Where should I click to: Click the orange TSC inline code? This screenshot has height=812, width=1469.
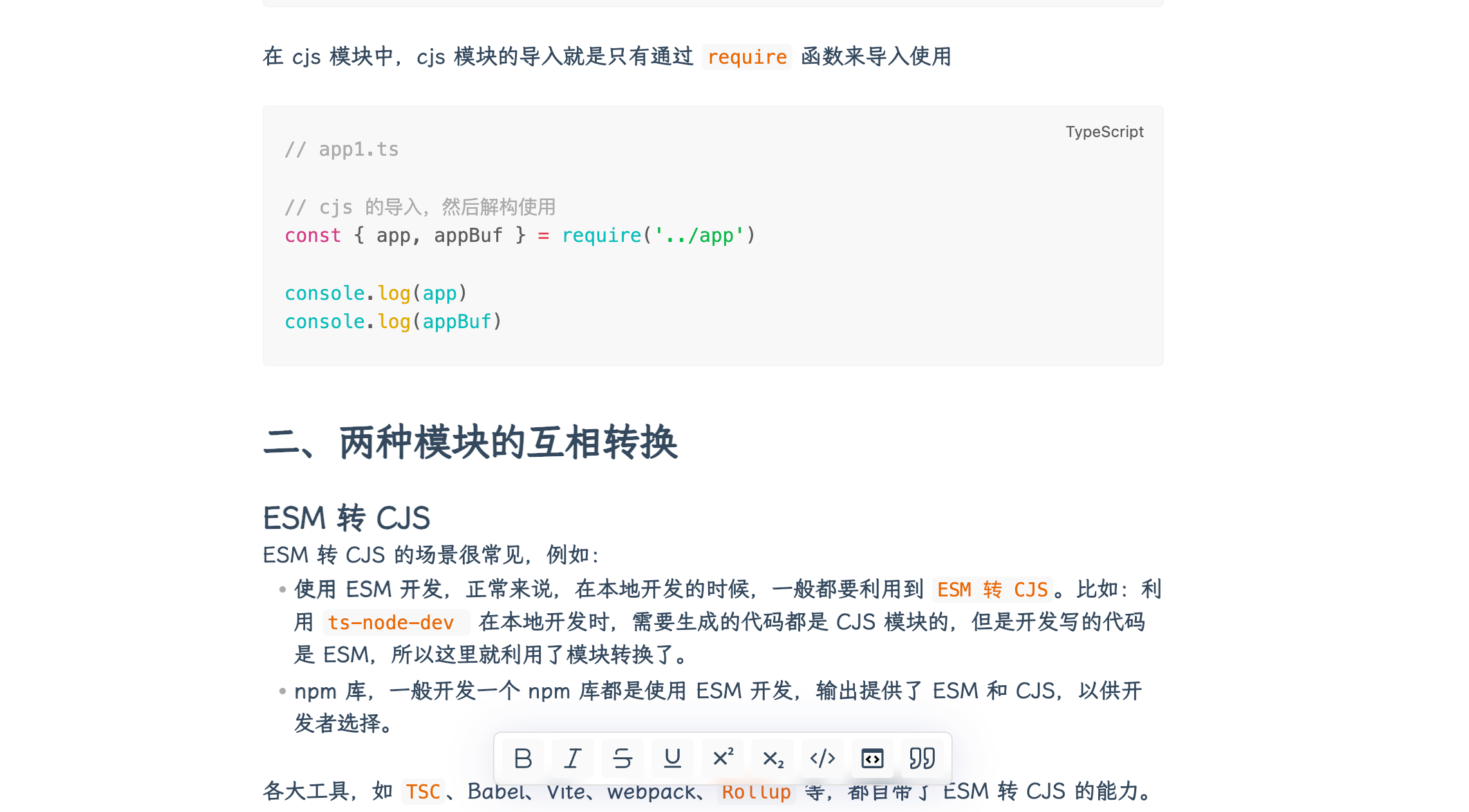coord(423,792)
